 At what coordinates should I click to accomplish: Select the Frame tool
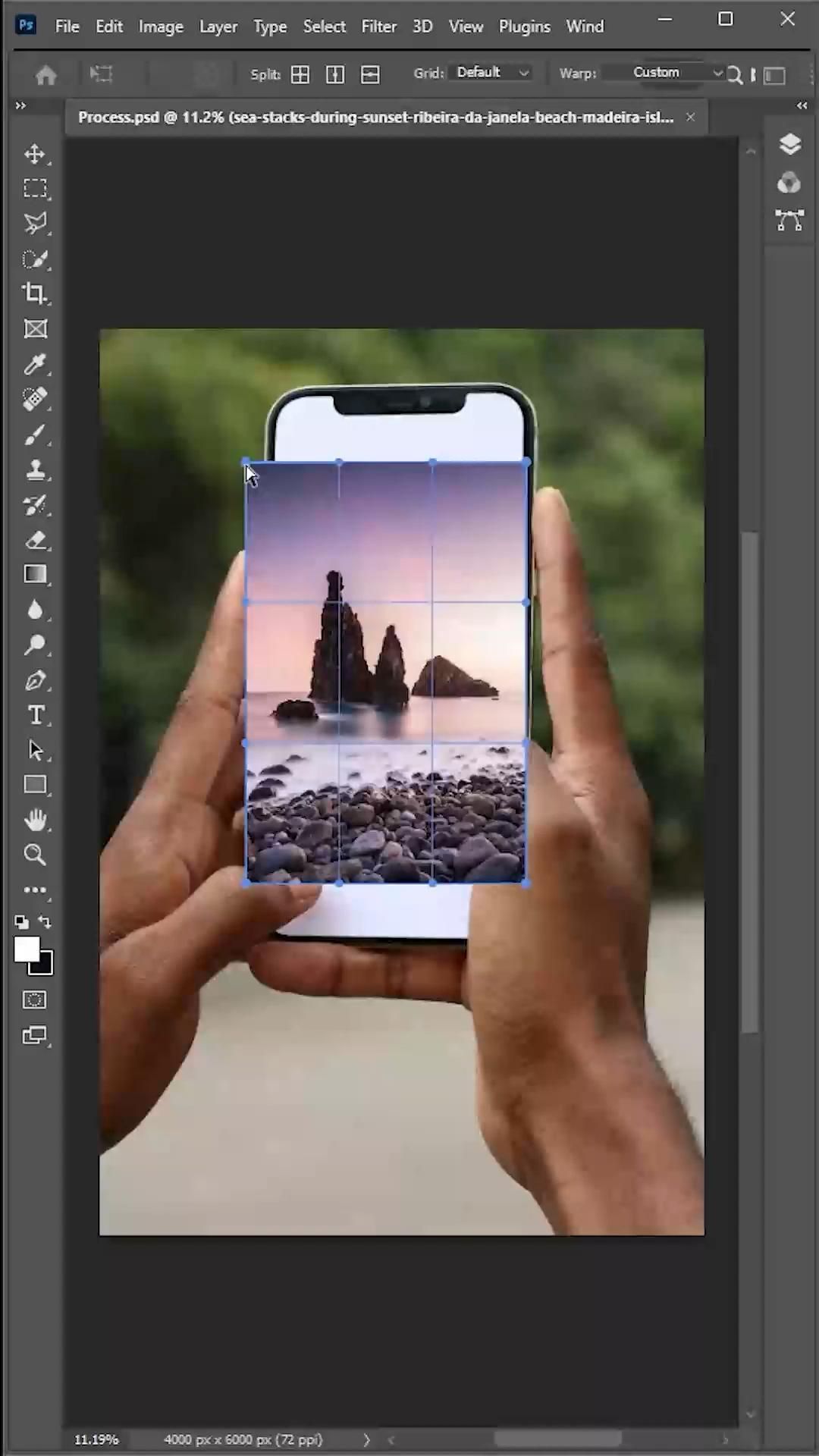point(35,328)
